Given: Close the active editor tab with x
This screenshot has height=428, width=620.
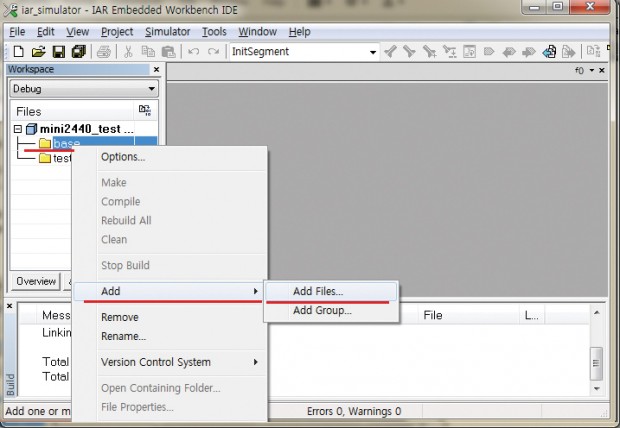Looking at the screenshot, I should pyautogui.click(x=602, y=70).
